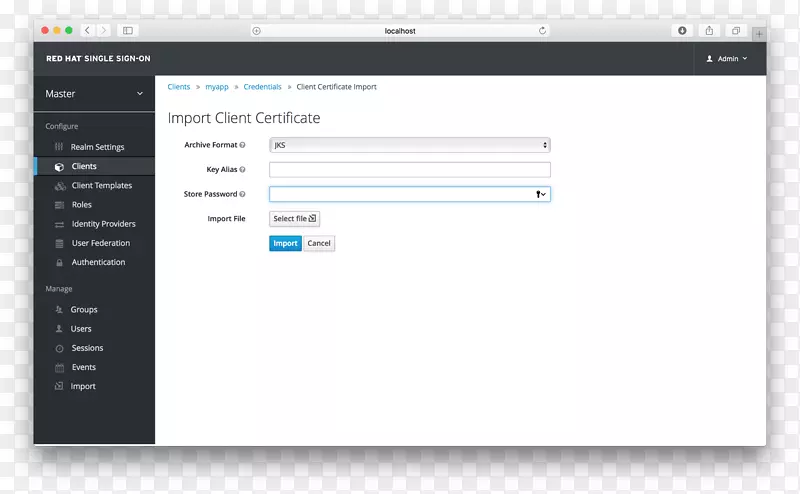Click the password key icon in Store Password

point(540,194)
